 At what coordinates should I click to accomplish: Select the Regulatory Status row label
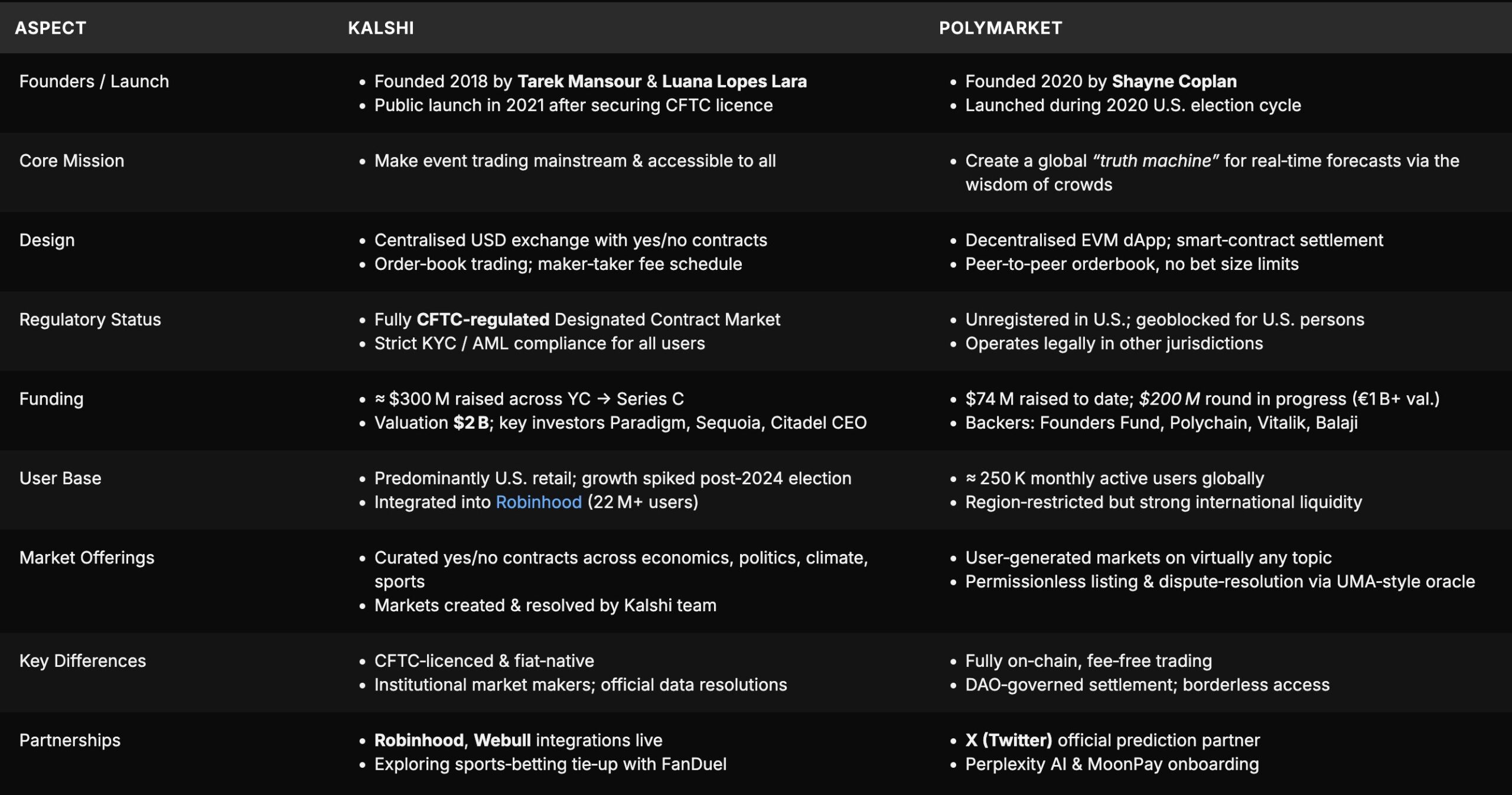[90, 320]
